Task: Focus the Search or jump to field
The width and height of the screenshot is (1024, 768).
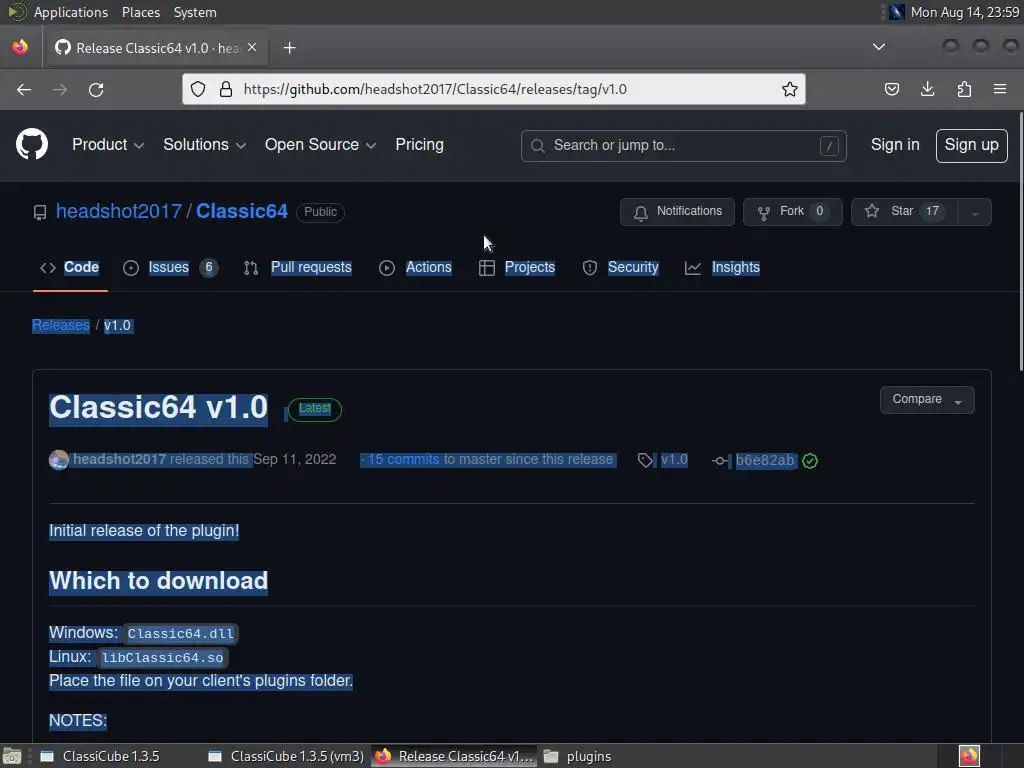Action: [684, 146]
